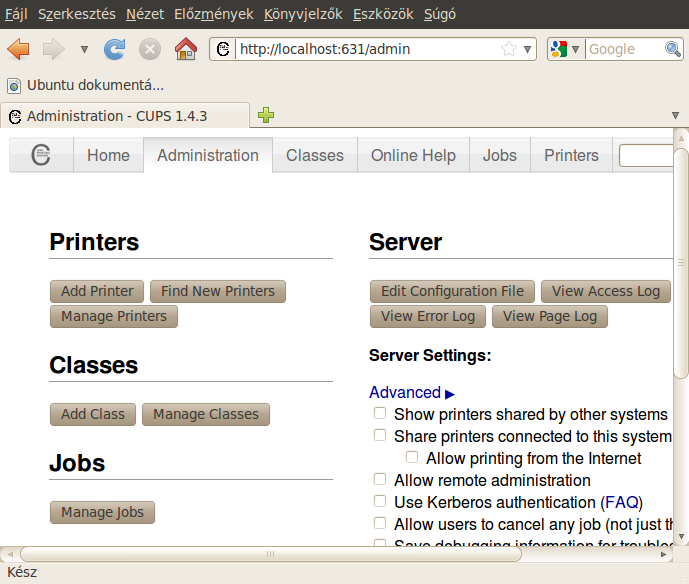The width and height of the screenshot is (689, 584).
Task: Click the Kész status bar text
Action: point(22,572)
